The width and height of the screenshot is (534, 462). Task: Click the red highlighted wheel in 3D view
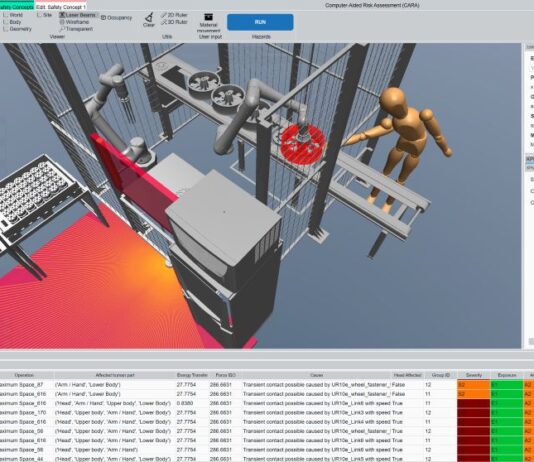coord(302,144)
